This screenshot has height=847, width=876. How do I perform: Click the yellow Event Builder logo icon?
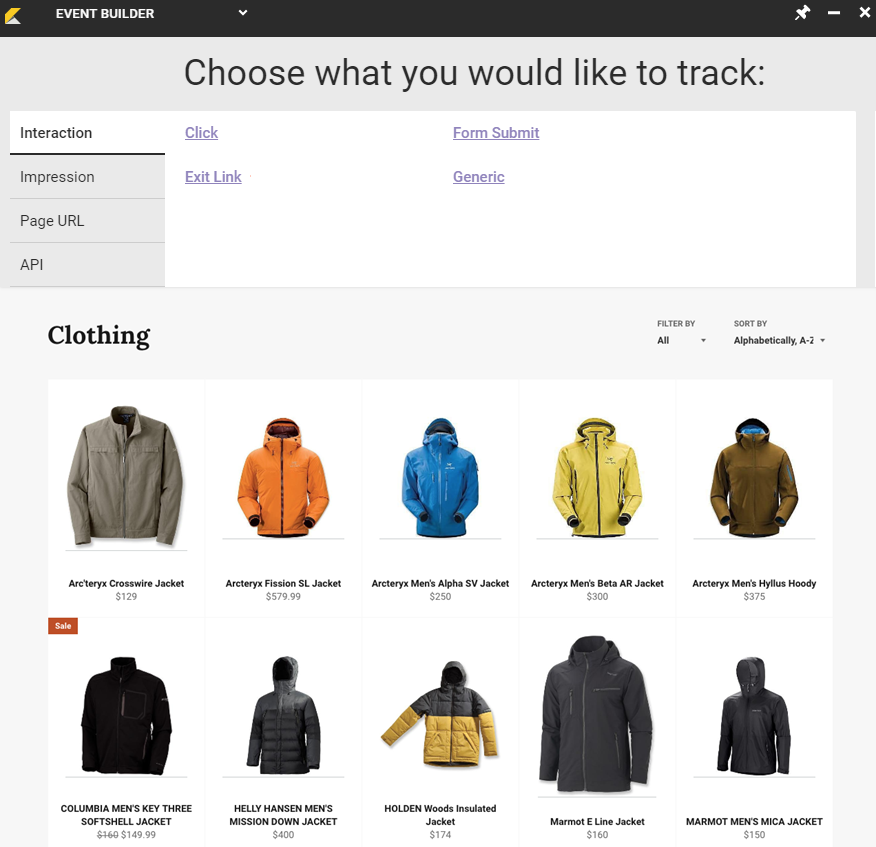[13, 15]
